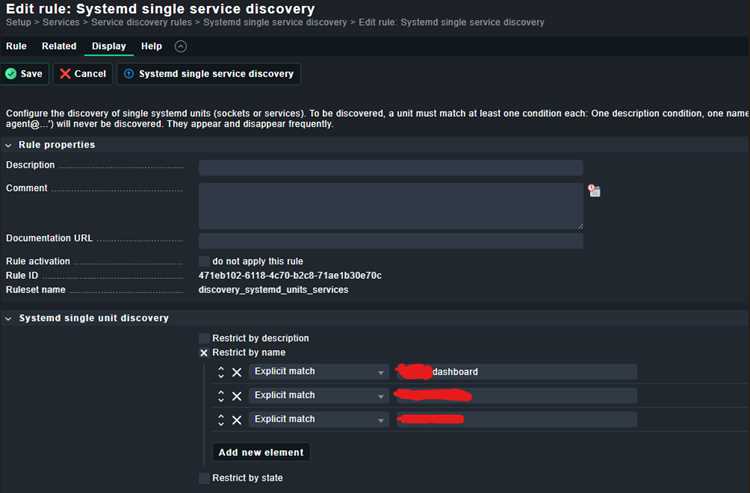The image size is (750, 493).
Task: Go up to Systemd single service discovery
Action: [x=209, y=74]
